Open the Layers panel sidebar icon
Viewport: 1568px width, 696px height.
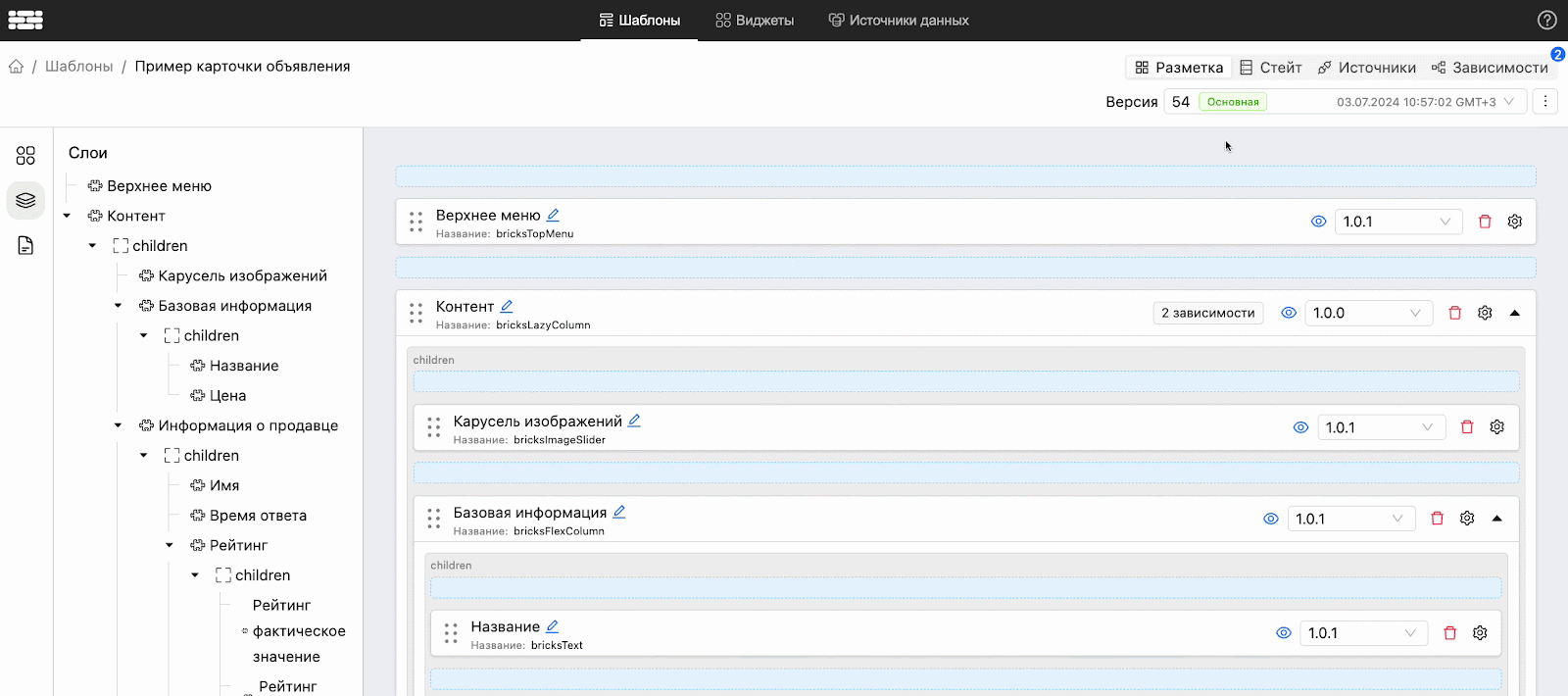pyautogui.click(x=25, y=200)
